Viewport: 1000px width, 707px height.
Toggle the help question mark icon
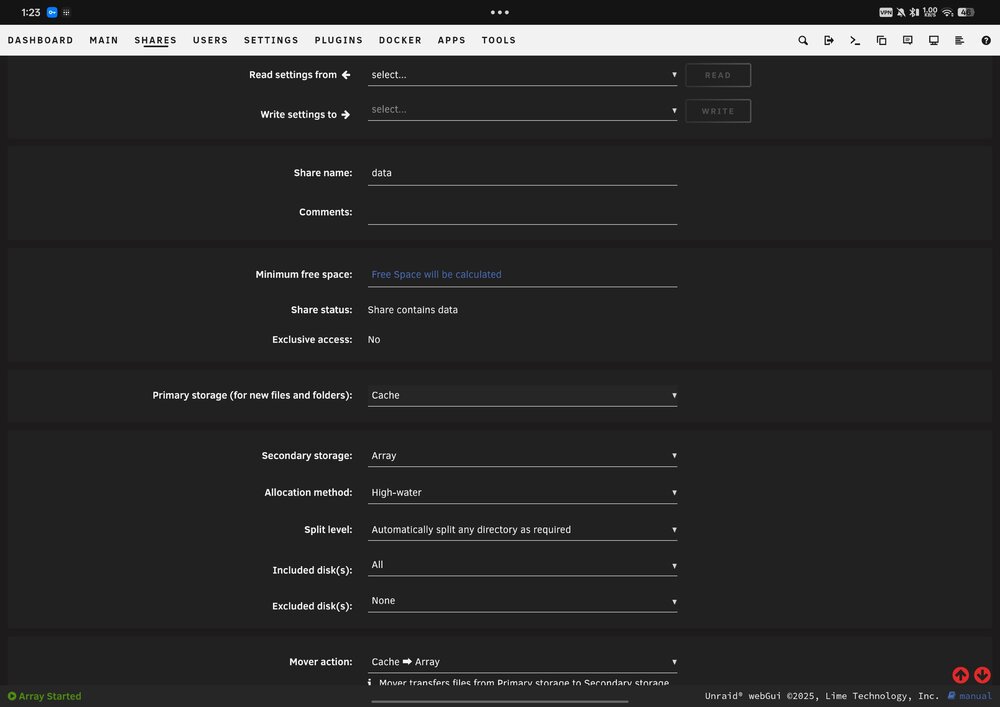pyautogui.click(x=986, y=40)
